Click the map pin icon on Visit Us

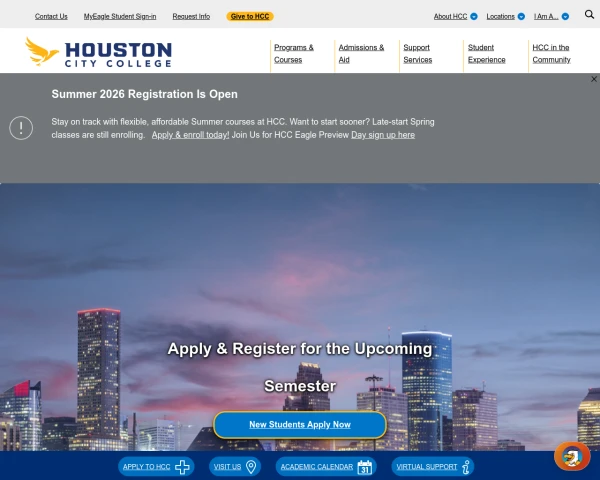coord(251,467)
